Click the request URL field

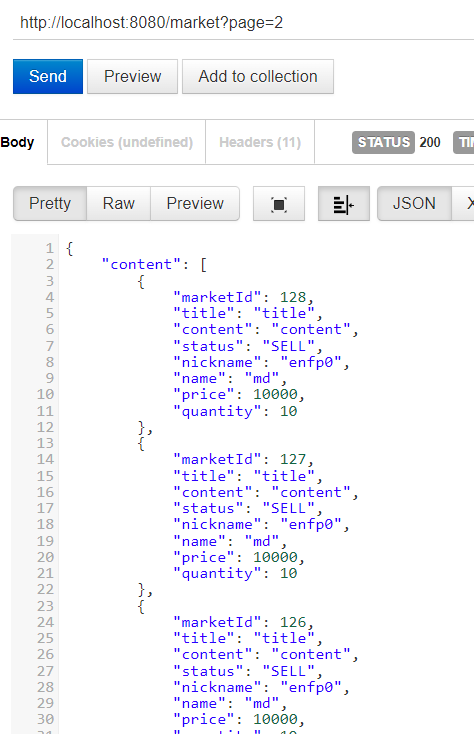pyautogui.click(x=243, y=22)
